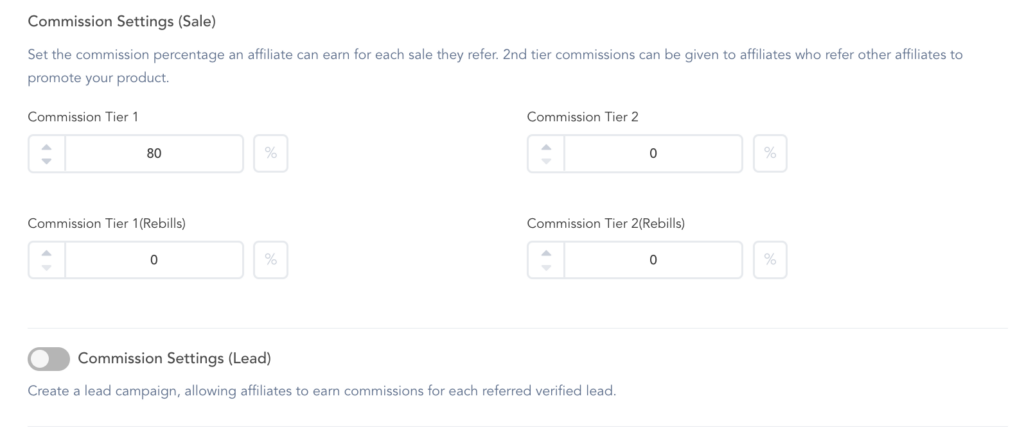Focus the Commission Tier 1 field showing 80
The height and width of the screenshot is (430, 1024).
tap(154, 154)
